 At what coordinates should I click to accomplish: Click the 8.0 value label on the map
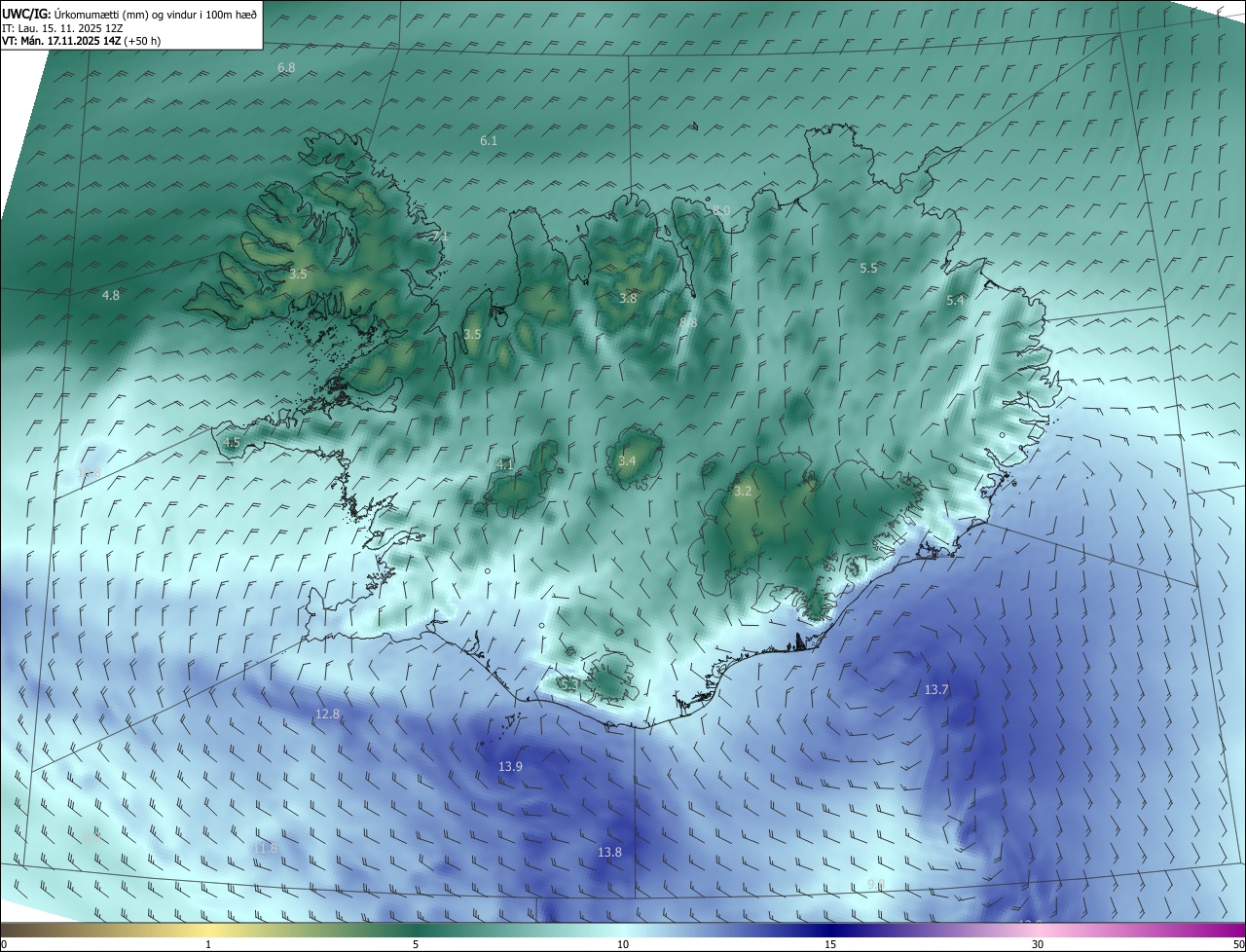pos(721,210)
